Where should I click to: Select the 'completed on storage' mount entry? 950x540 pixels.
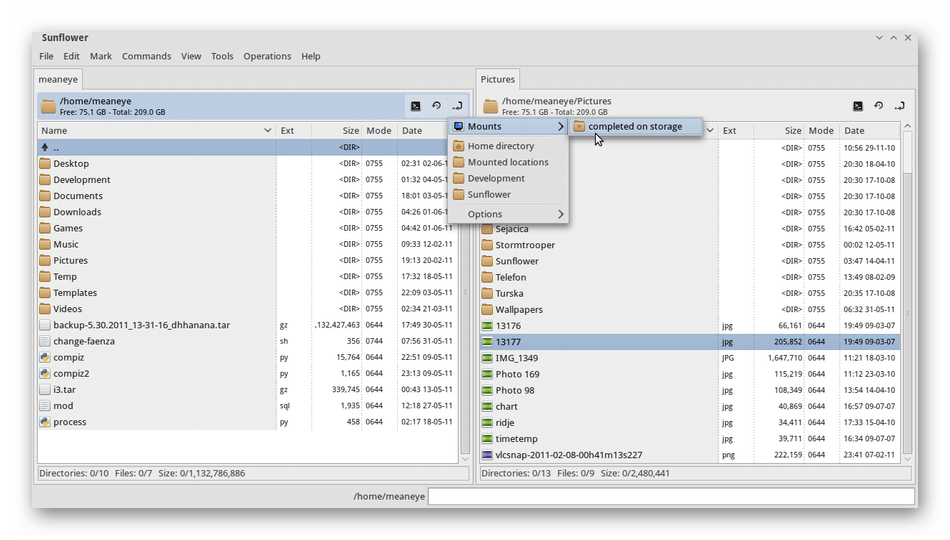point(635,127)
